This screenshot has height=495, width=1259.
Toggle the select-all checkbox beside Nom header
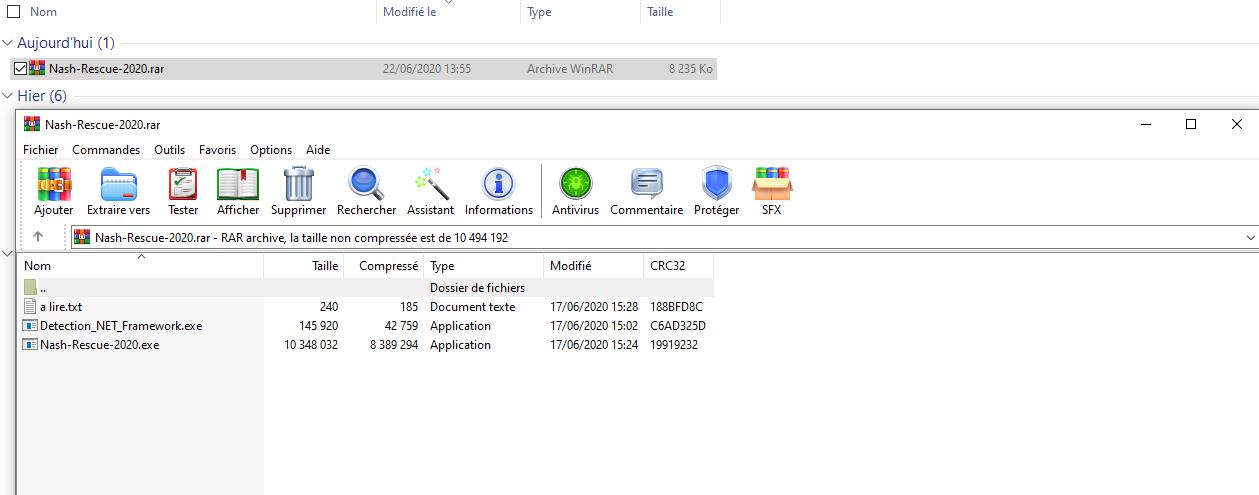point(13,12)
